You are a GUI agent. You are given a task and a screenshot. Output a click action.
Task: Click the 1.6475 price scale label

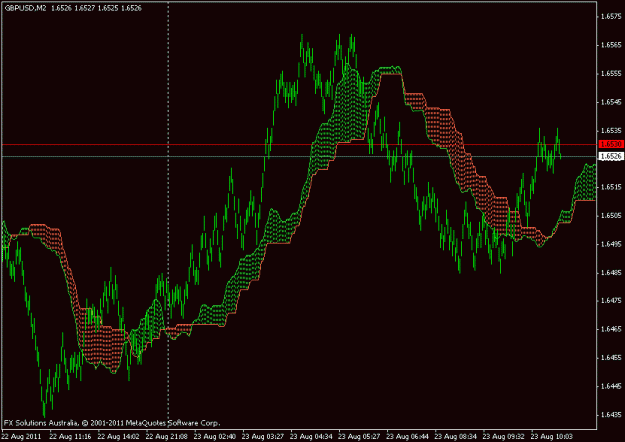tap(611, 301)
